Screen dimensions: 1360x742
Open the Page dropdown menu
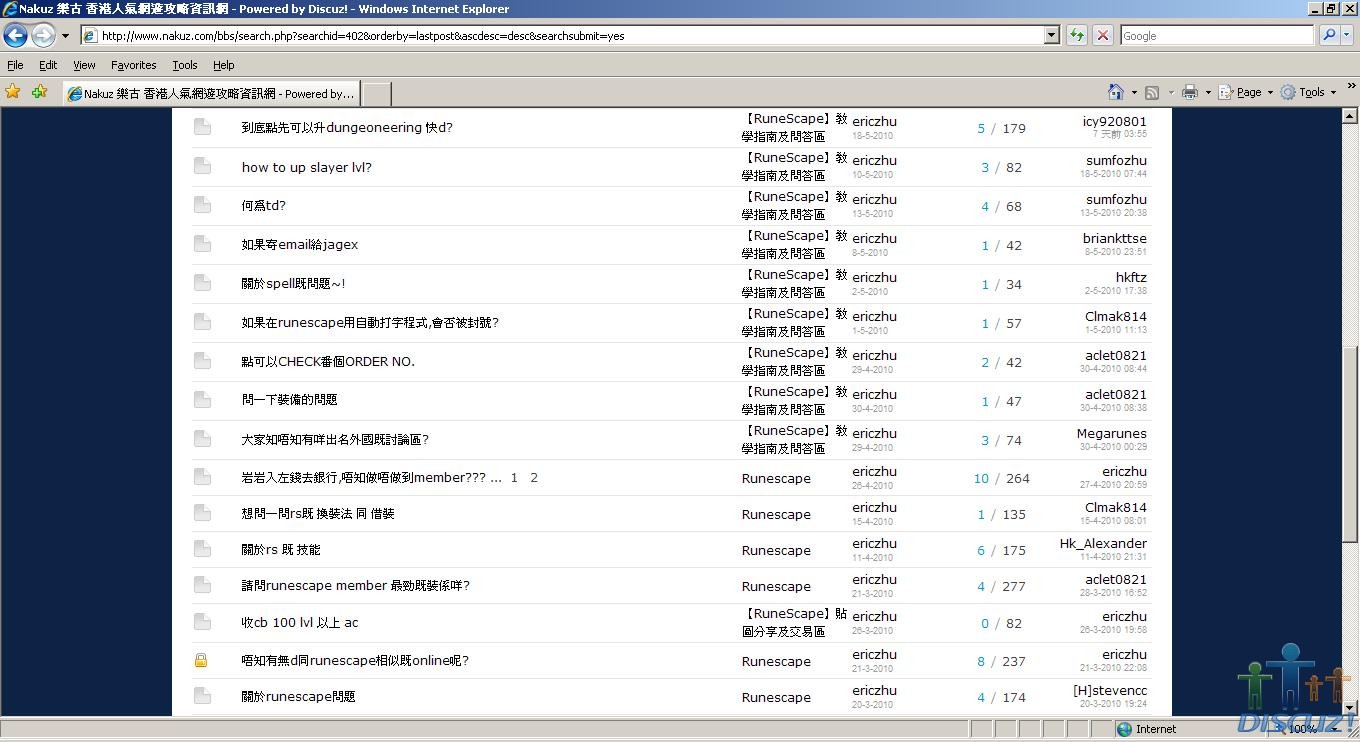[x=1248, y=92]
